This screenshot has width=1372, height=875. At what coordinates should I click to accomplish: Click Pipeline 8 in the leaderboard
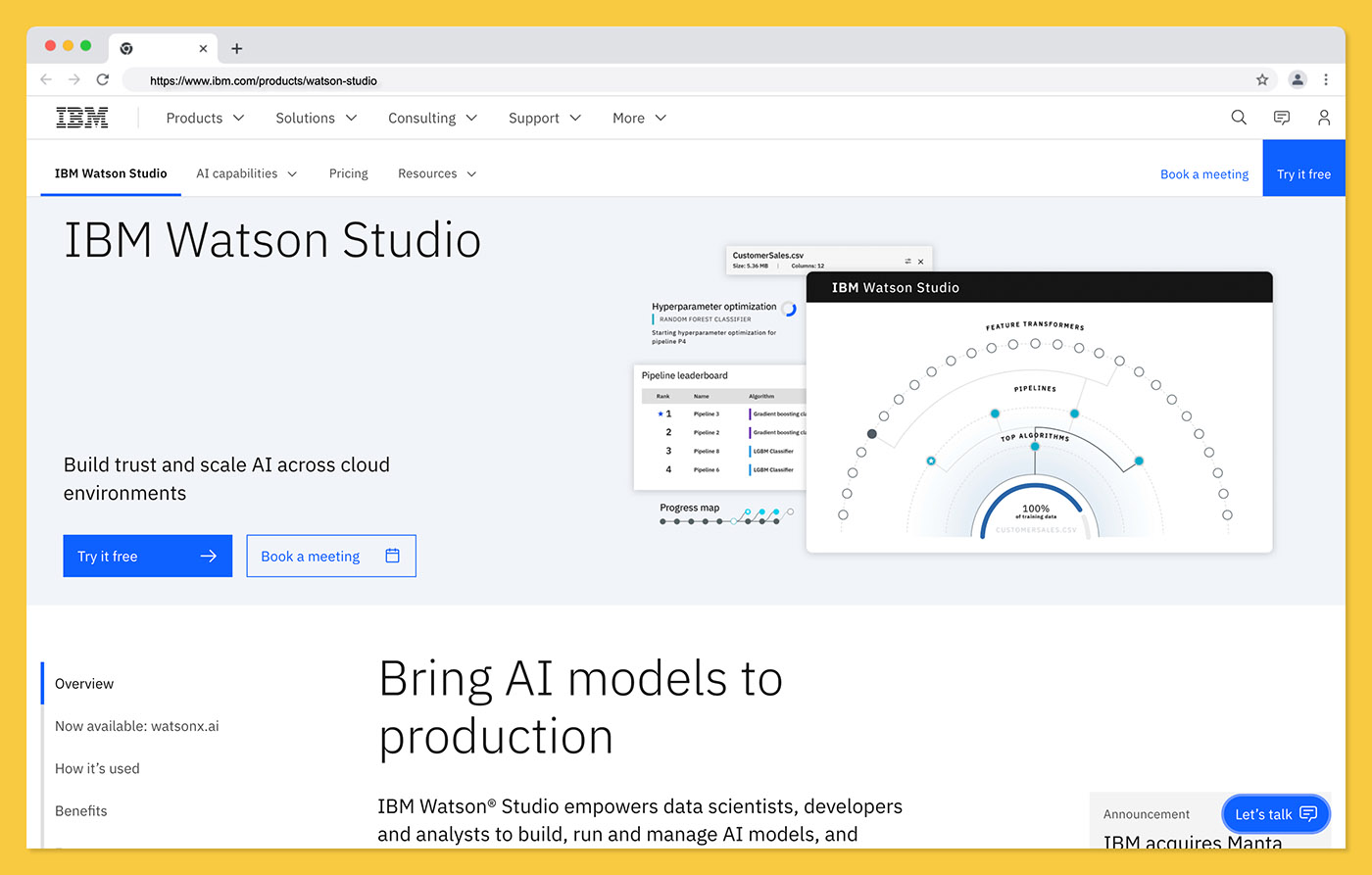point(725,451)
